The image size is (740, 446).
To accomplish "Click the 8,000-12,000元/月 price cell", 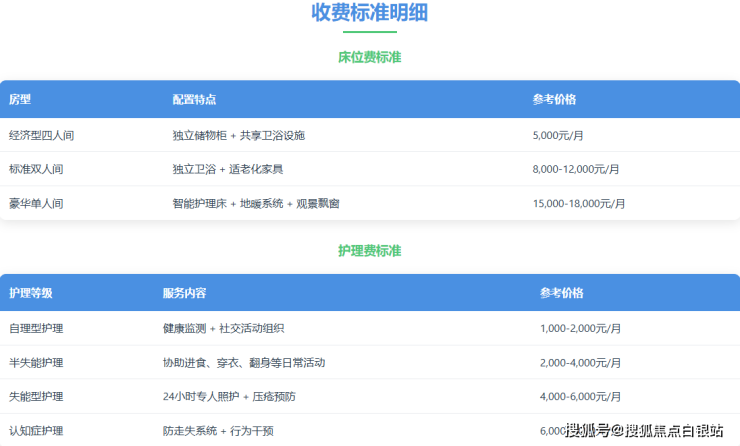I will (576, 169).
